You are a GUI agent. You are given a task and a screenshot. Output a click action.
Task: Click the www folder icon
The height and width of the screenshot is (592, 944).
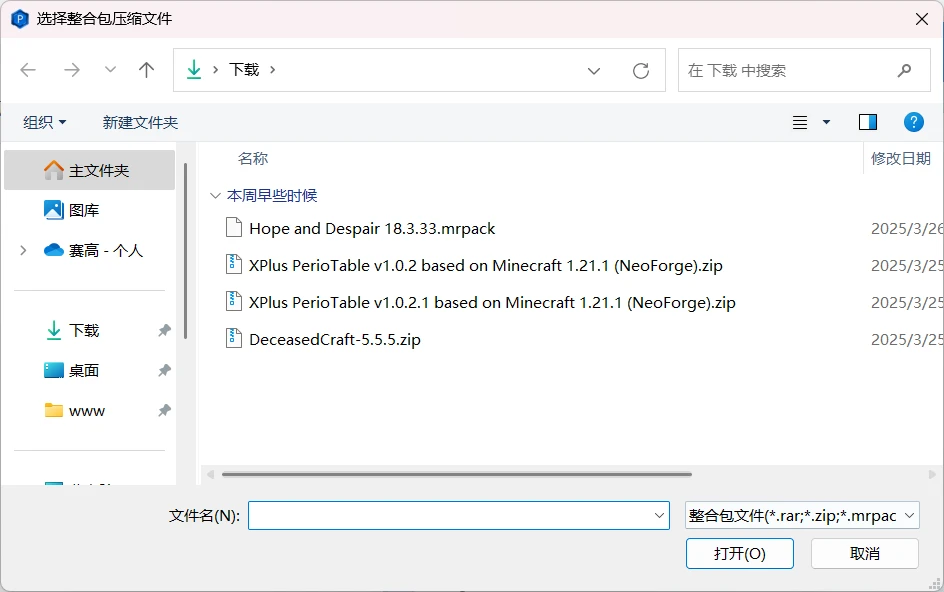coord(54,410)
